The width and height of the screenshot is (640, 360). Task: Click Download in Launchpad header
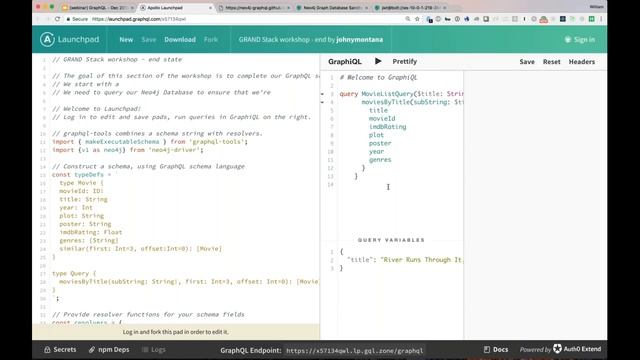tap(180, 40)
